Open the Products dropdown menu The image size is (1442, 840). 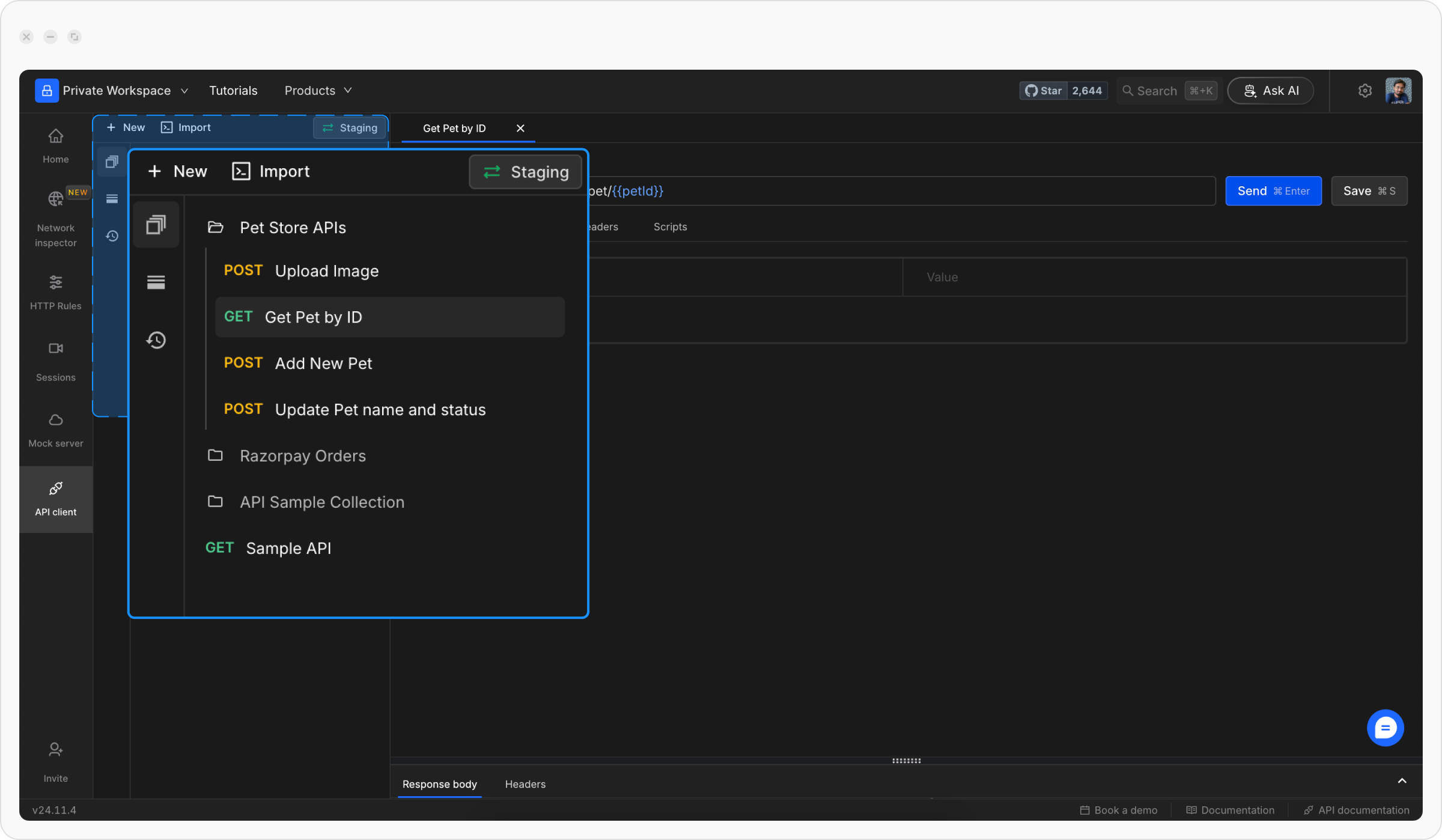[x=318, y=91]
